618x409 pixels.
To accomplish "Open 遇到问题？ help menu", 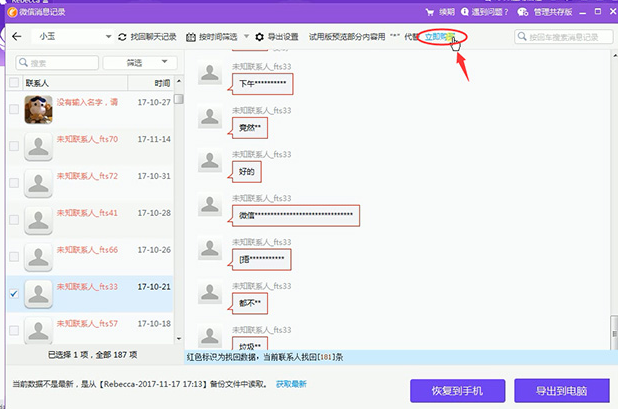I will 490,12.
